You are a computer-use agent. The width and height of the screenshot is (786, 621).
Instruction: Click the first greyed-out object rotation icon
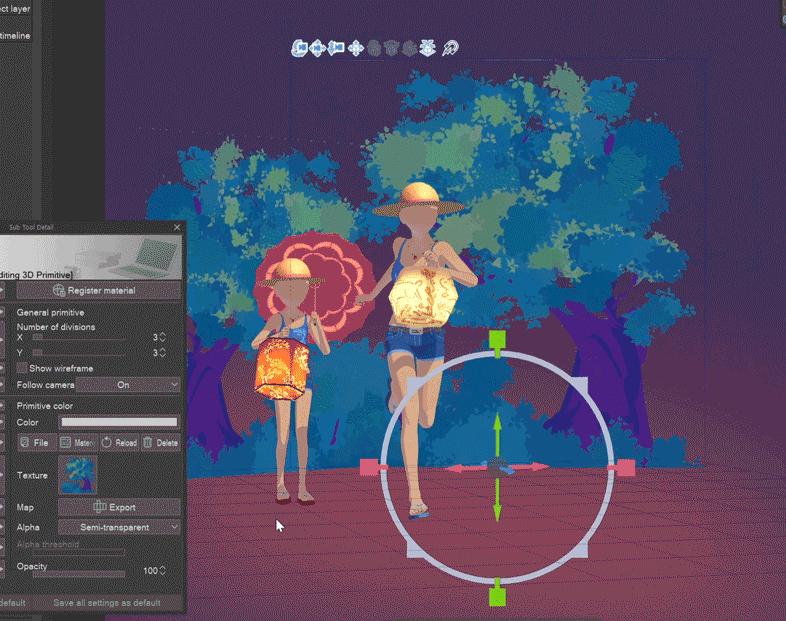[x=374, y=48]
